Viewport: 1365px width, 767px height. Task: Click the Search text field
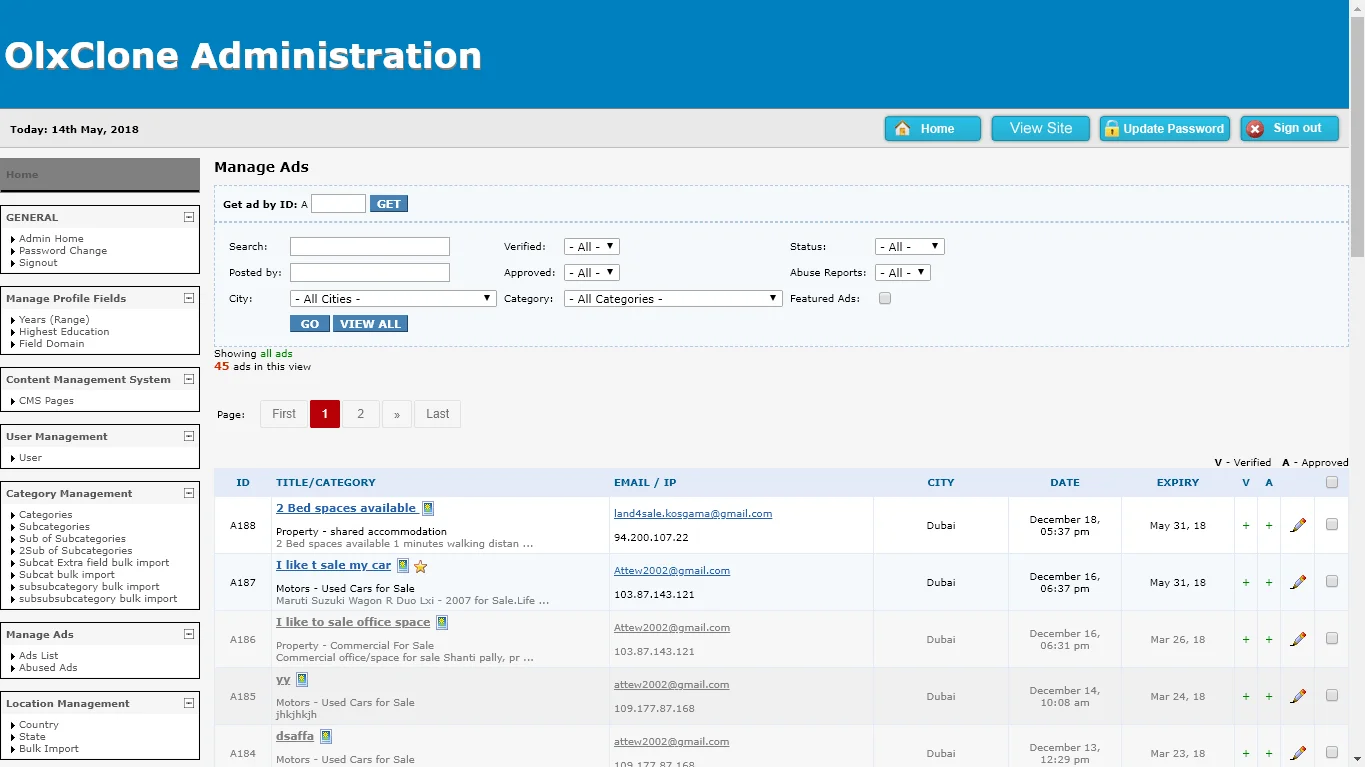point(370,246)
